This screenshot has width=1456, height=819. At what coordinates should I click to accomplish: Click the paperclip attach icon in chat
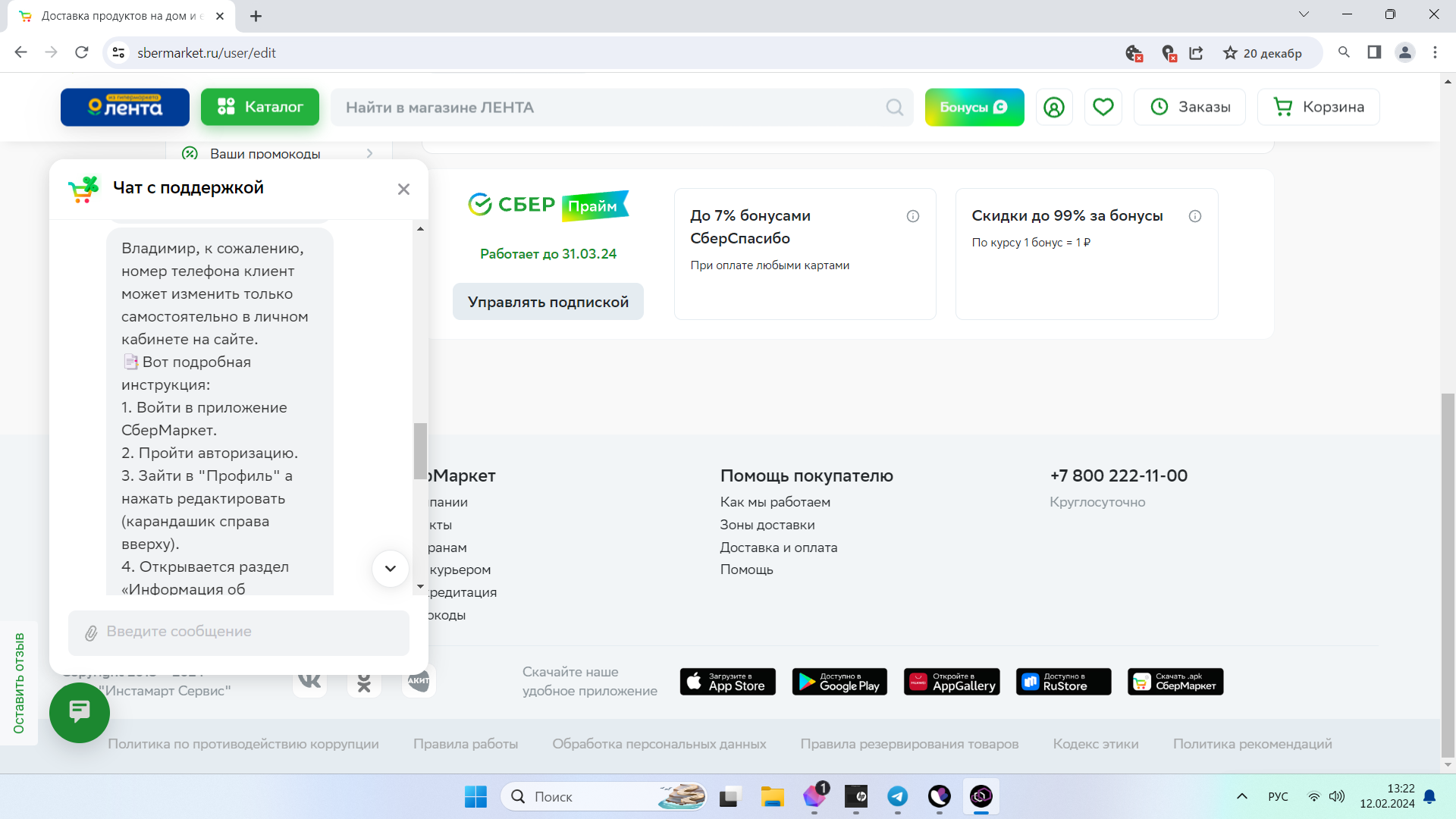tap(91, 633)
